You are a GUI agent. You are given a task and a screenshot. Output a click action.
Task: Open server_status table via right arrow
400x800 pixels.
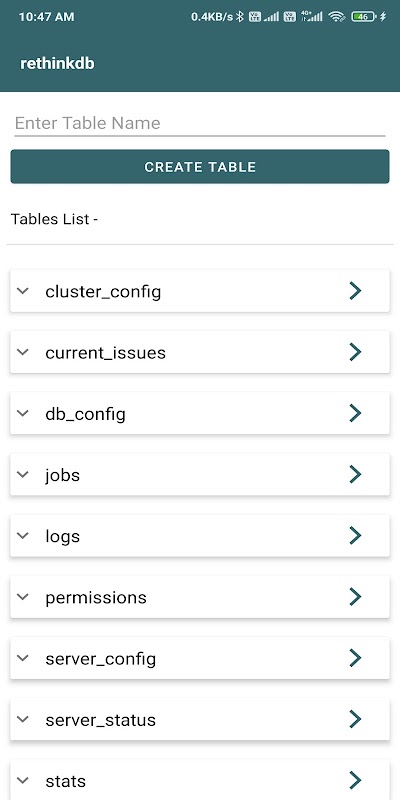356,719
